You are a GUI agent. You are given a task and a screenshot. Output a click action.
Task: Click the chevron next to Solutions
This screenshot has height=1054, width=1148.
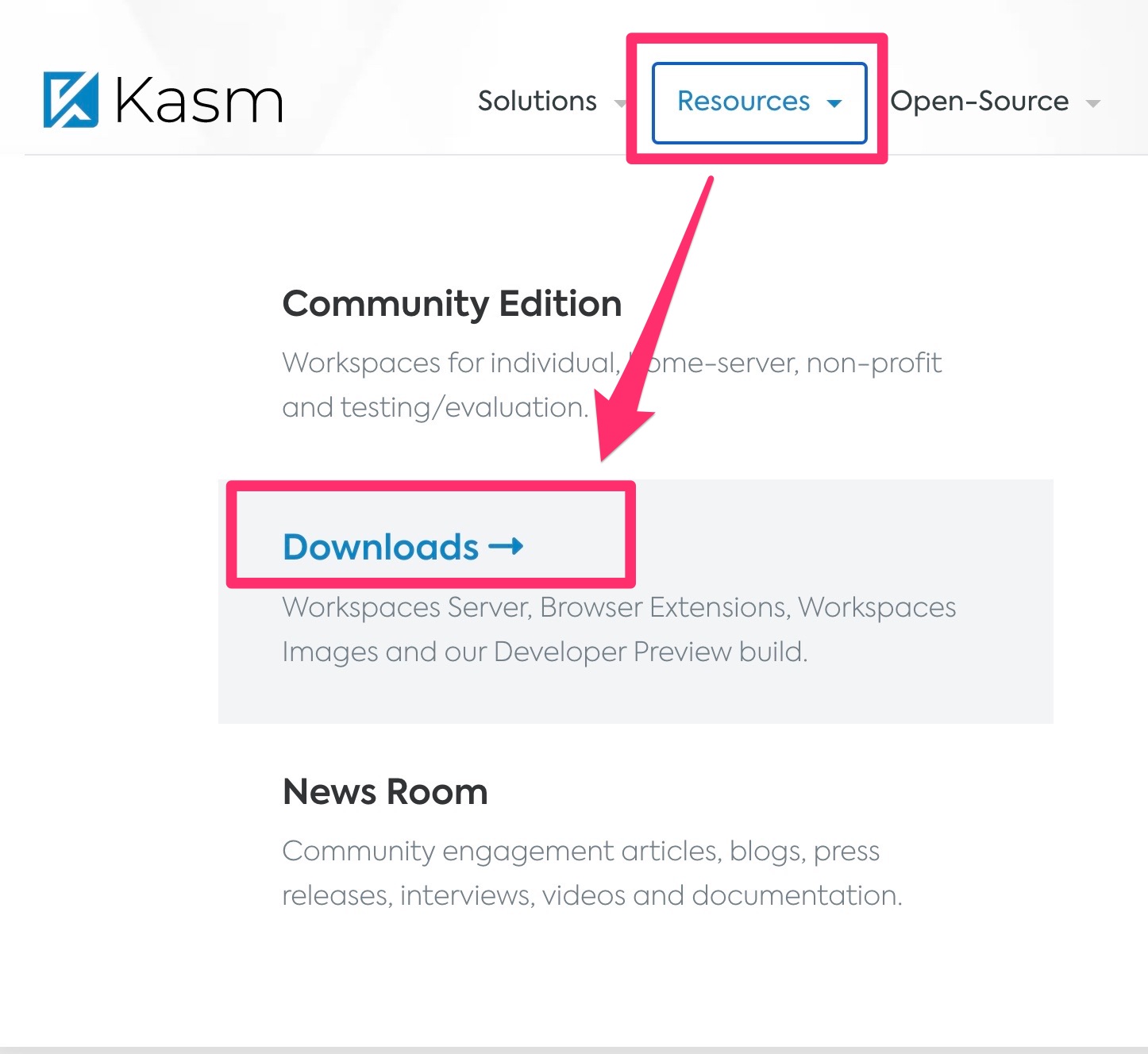click(x=620, y=103)
